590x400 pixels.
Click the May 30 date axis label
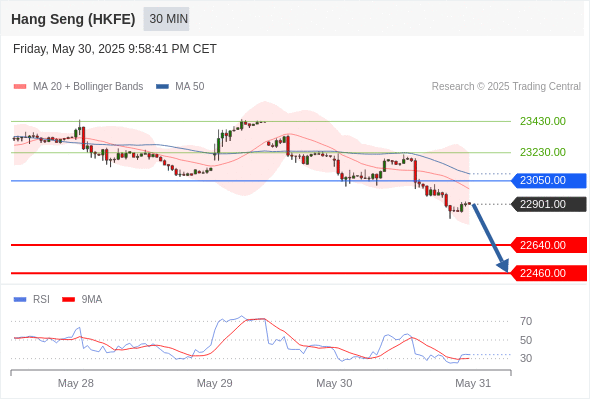tap(334, 383)
